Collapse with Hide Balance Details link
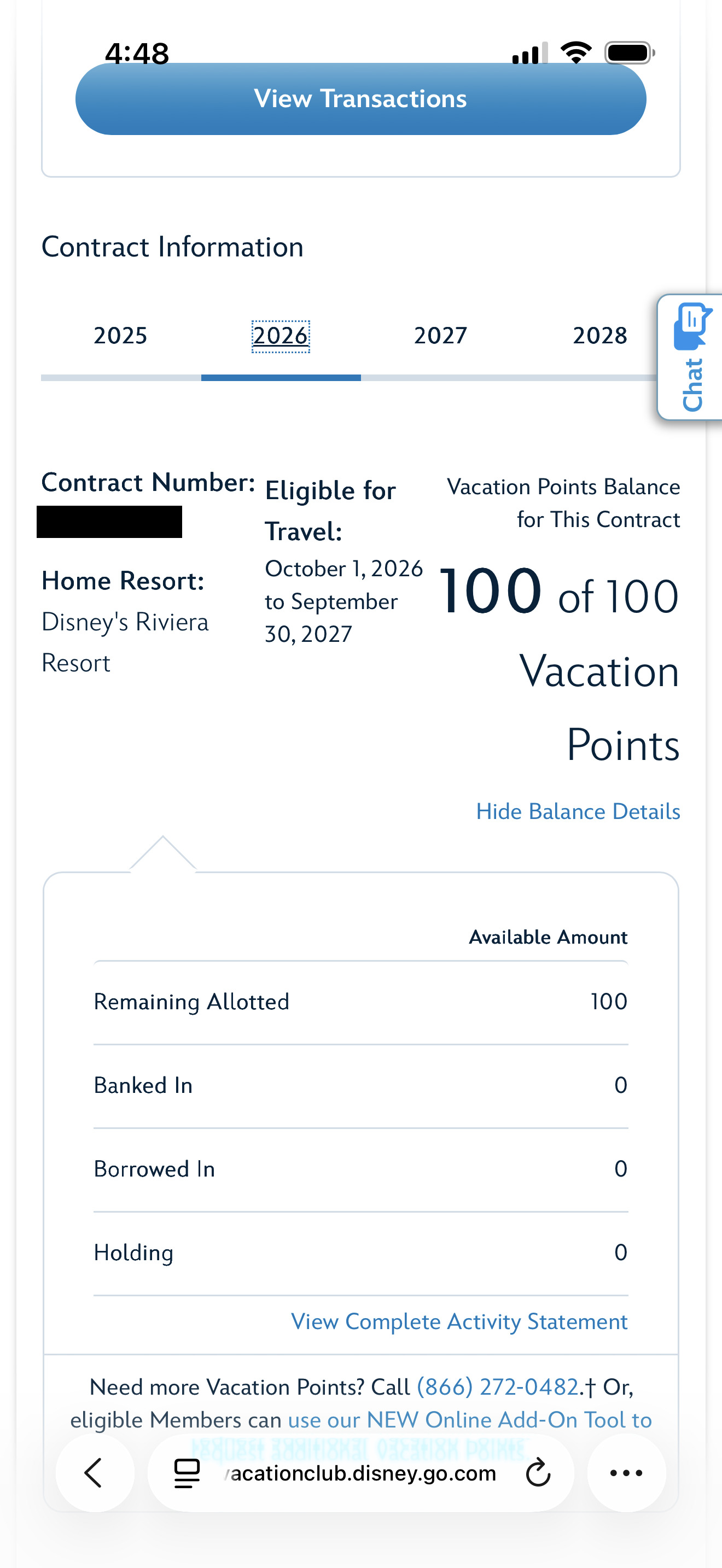Image resolution: width=722 pixels, height=1568 pixels. point(578,811)
